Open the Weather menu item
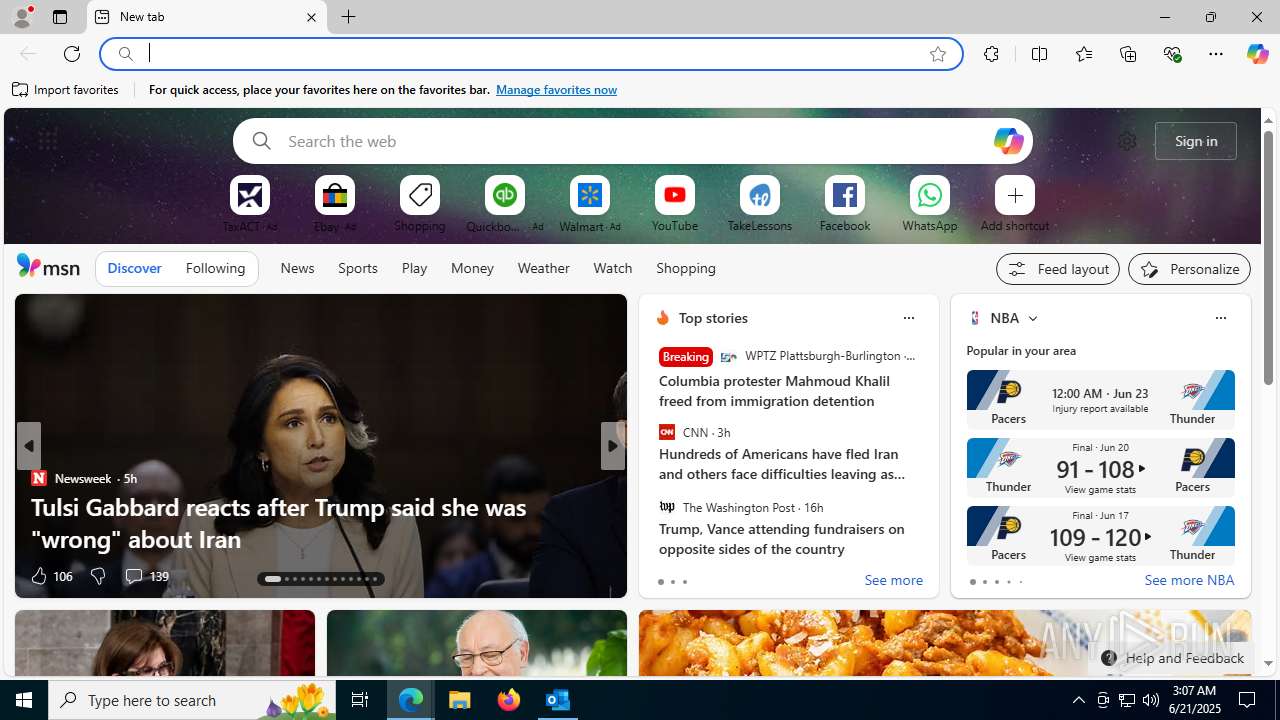The image size is (1280, 720). tap(543, 269)
